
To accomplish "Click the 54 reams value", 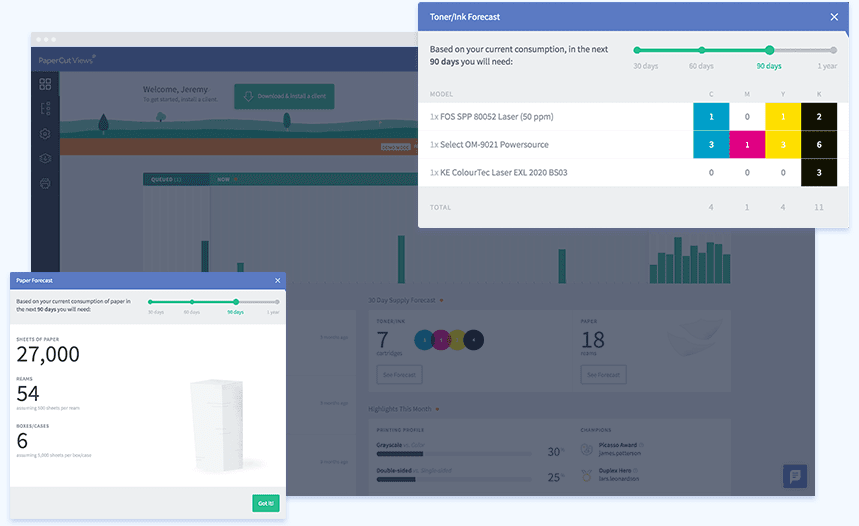I will pyautogui.click(x=28, y=393).
